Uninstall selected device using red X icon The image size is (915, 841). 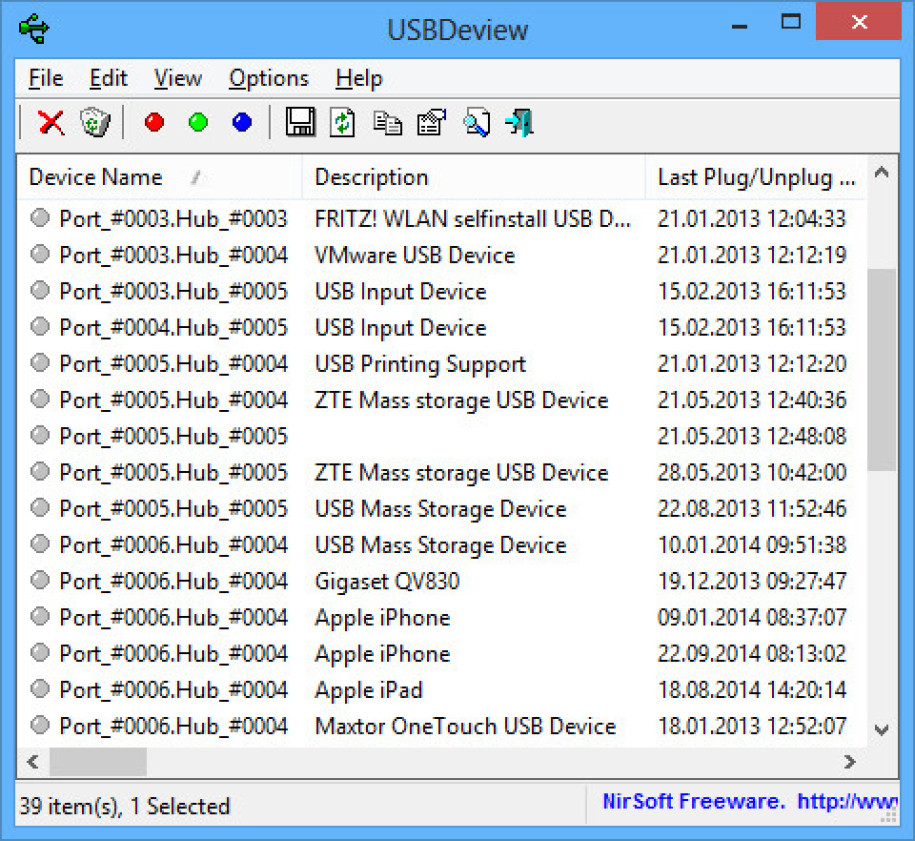pos(50,122)
